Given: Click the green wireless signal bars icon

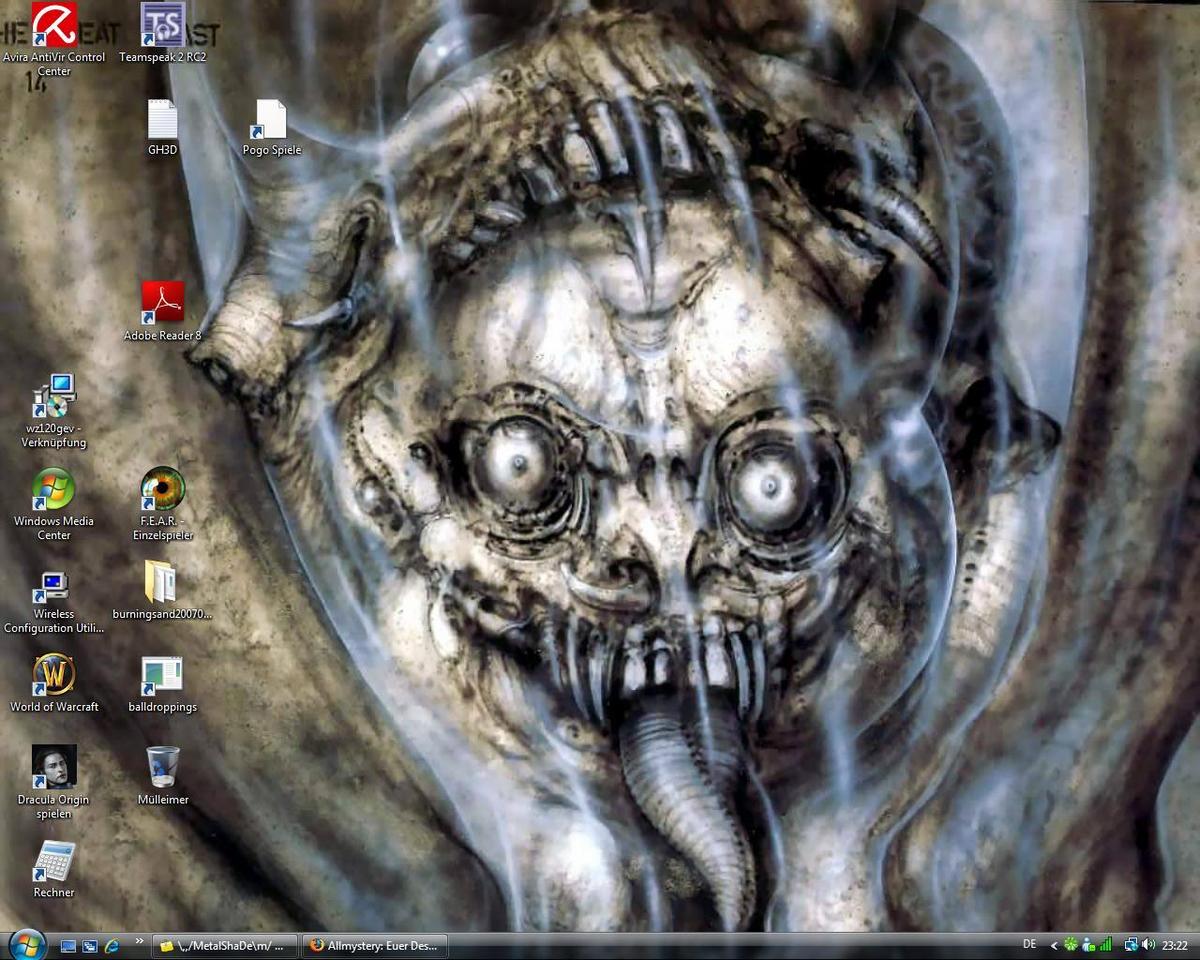Looking at the screenshot, I should [x=1105, y=945].
